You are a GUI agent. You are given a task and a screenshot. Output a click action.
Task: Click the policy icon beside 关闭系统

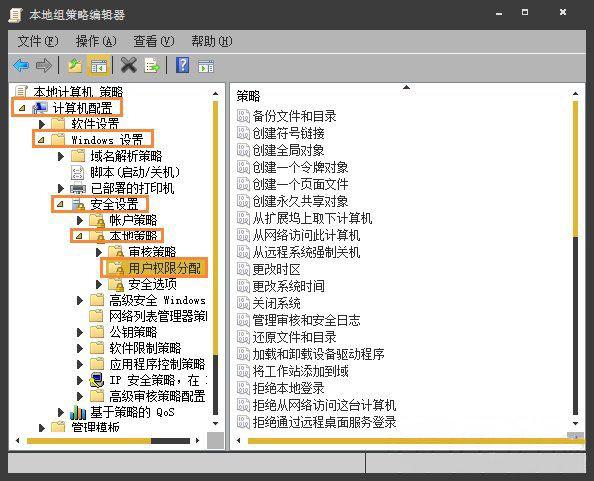(x=243, y=303)
